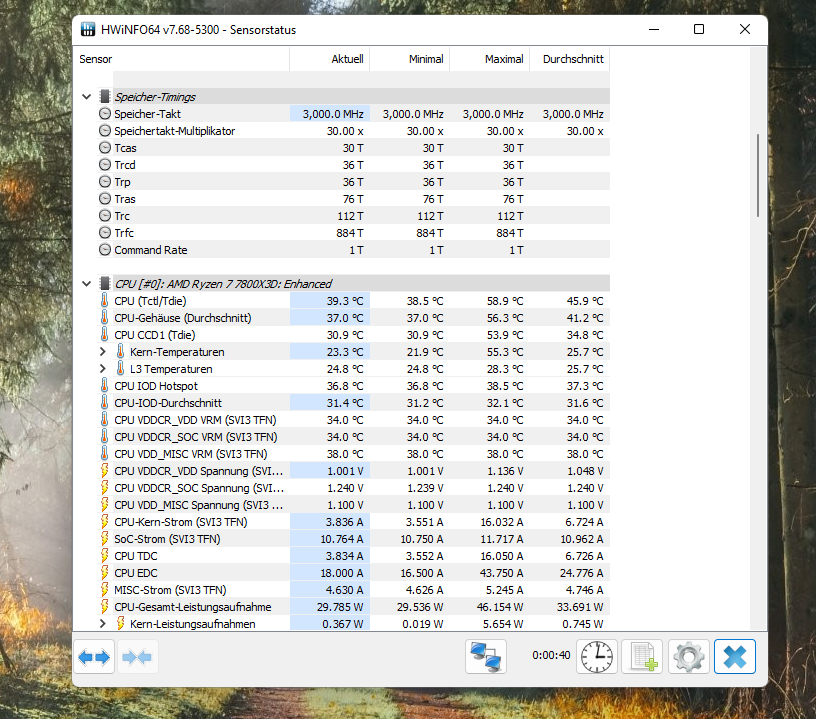The image size is (816, 719).
Task: Click the 29.785 W current power value
Action: [x=340, y=607]
